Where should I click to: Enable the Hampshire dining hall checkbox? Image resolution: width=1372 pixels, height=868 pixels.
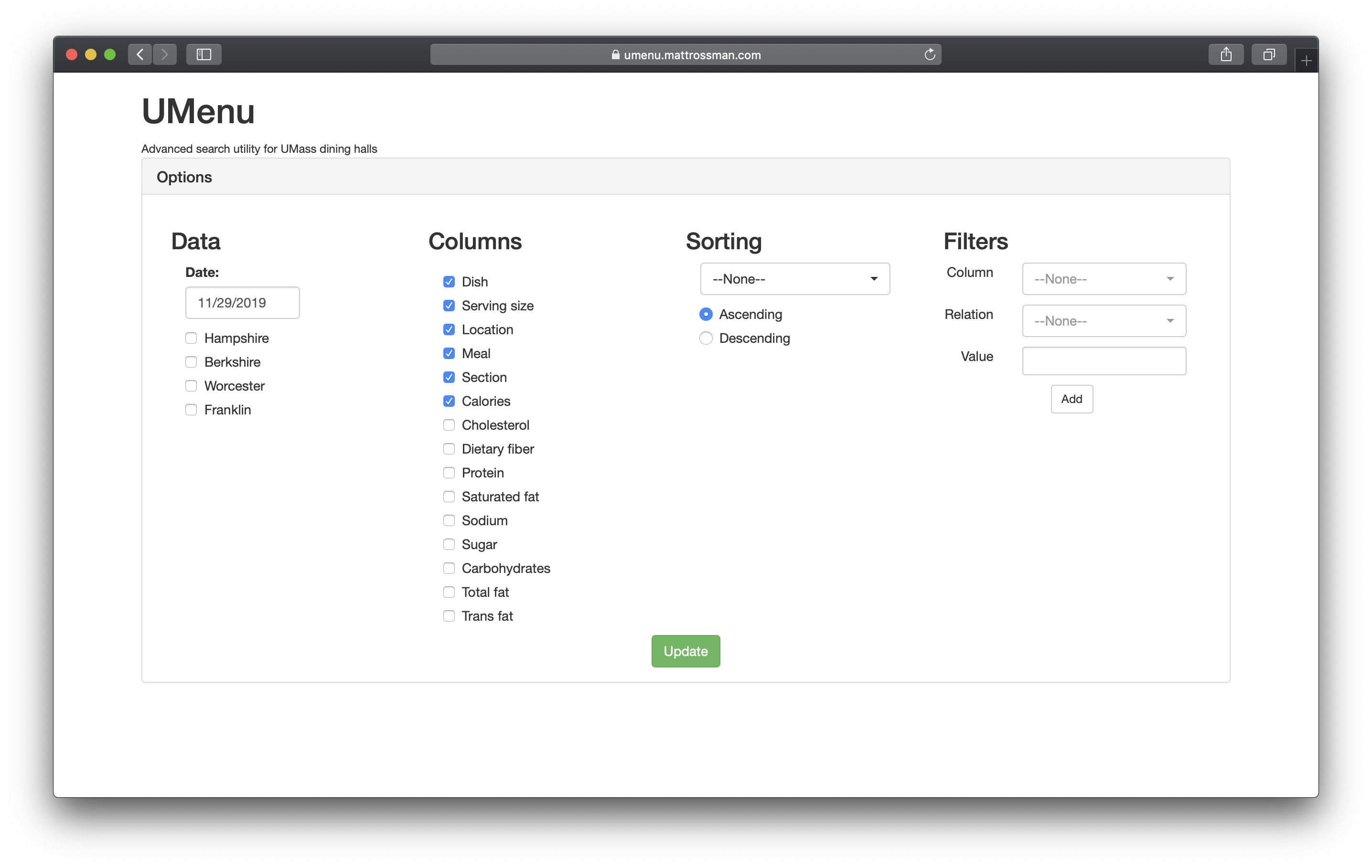point(191,339)
